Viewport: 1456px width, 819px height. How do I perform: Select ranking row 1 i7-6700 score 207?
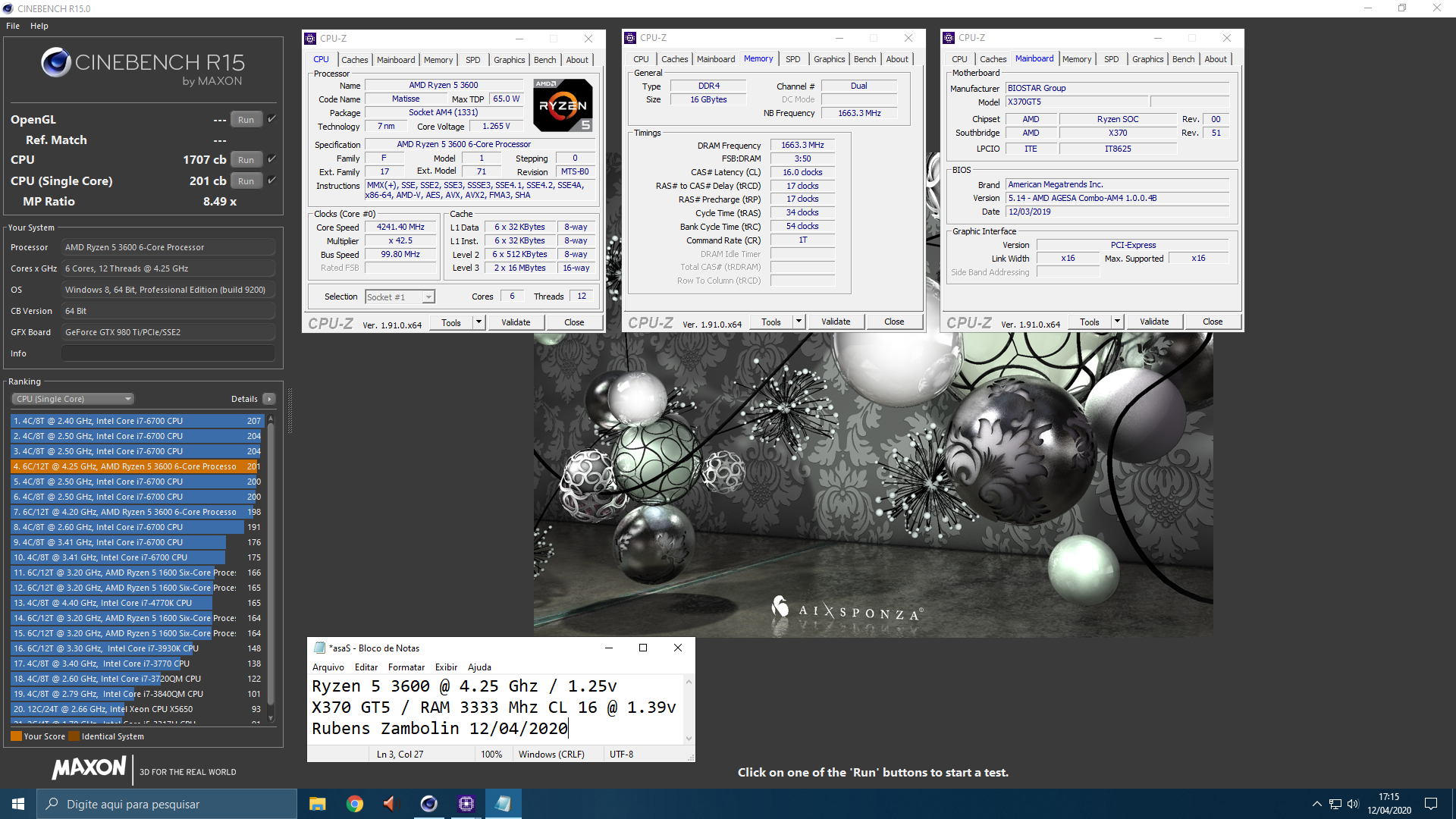(136, 421)
